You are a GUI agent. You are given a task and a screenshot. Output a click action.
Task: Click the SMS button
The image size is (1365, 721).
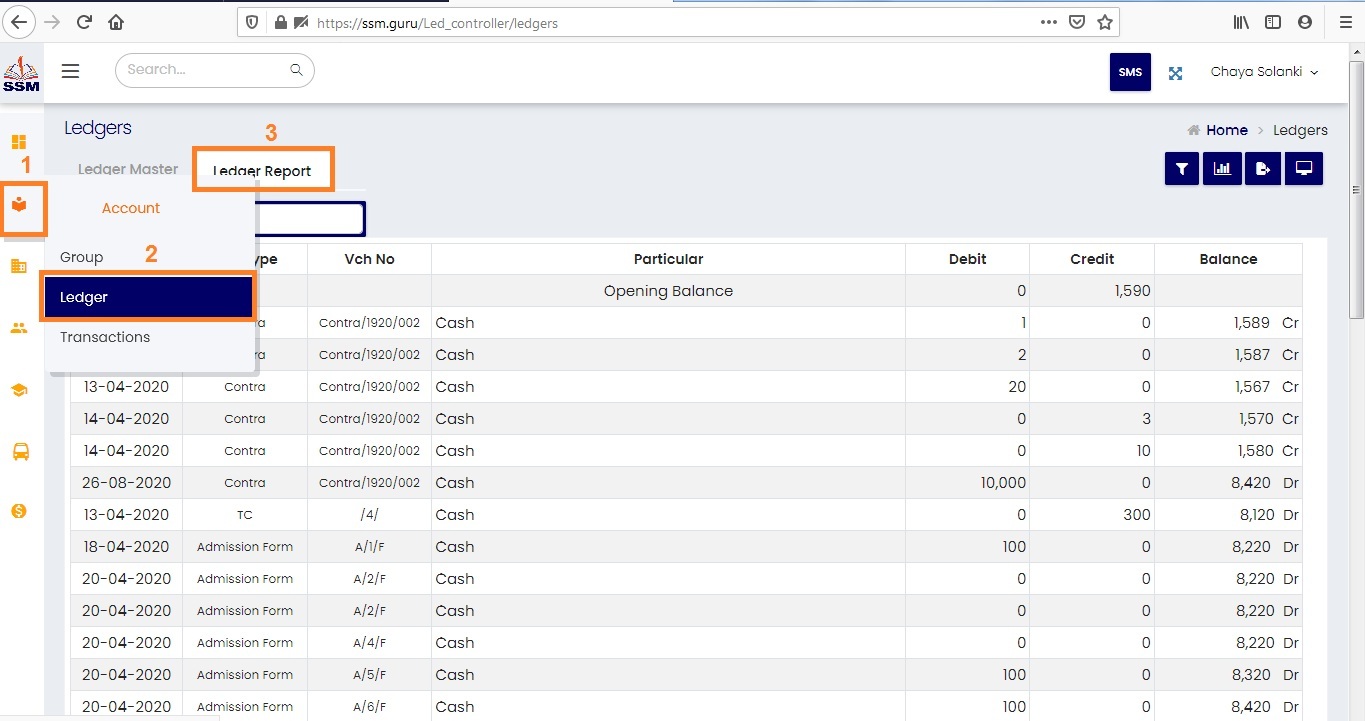click(x=1130, y=72)
